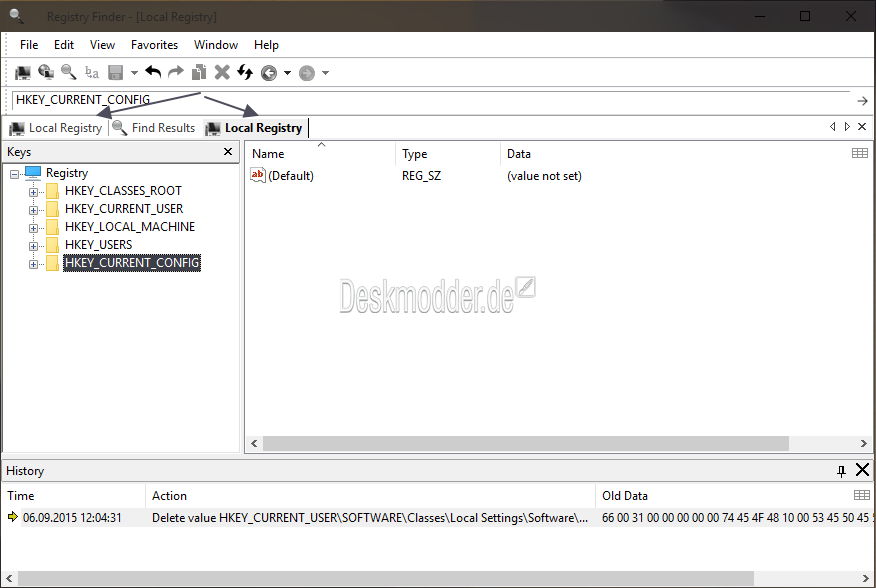Click the Save floppy disk icon

pos(116,73)
